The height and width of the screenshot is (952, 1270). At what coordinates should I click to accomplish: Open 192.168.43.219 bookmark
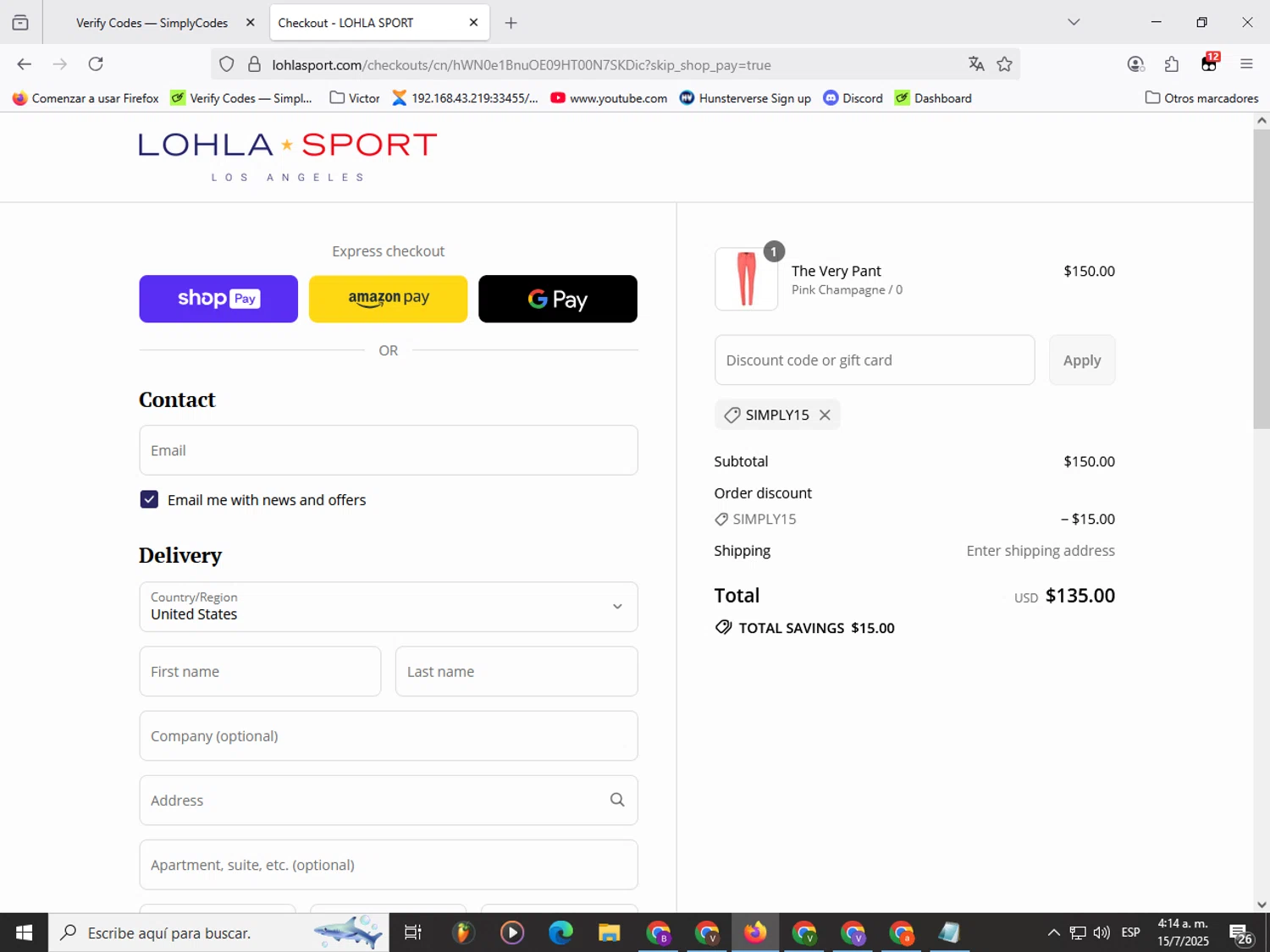[465, 98]
